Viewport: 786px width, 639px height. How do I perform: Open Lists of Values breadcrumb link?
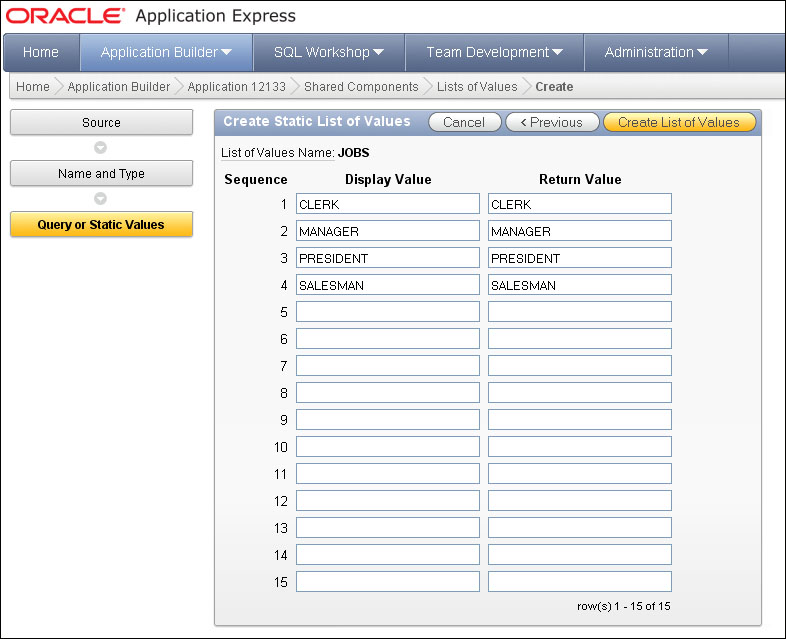477,87
